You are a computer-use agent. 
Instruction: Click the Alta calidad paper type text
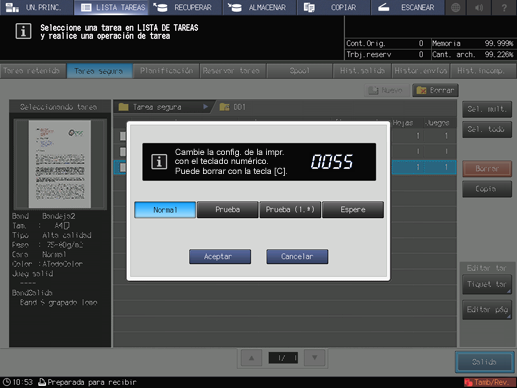pos(67,235)
